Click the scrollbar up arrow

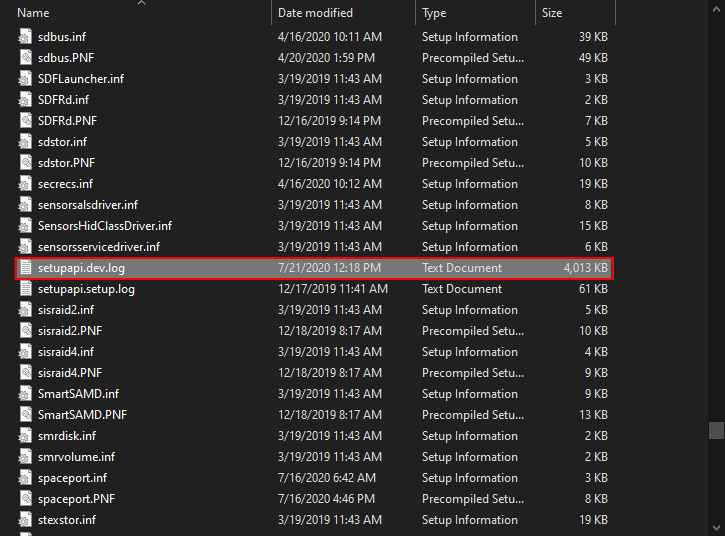[x=716, y=9]
